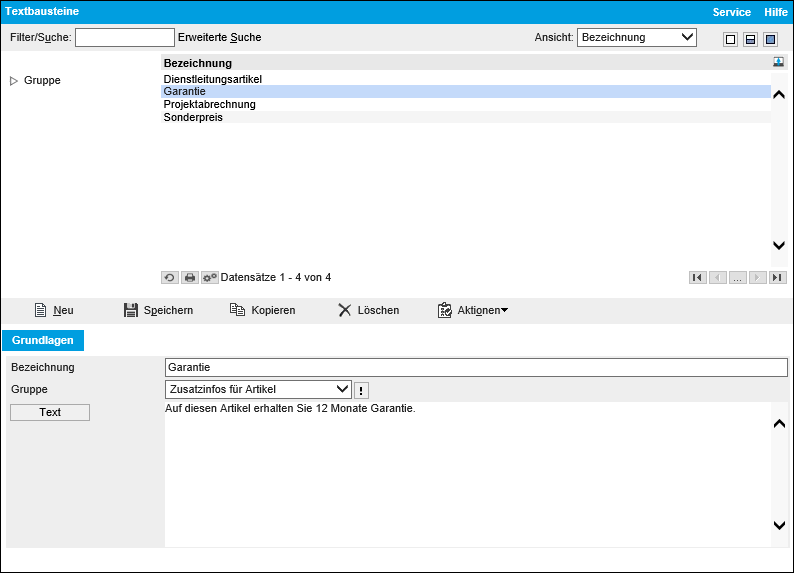This screenshot has height=573, width=794.
Task: Switch to split view layout icon
Action: (750, 39)
